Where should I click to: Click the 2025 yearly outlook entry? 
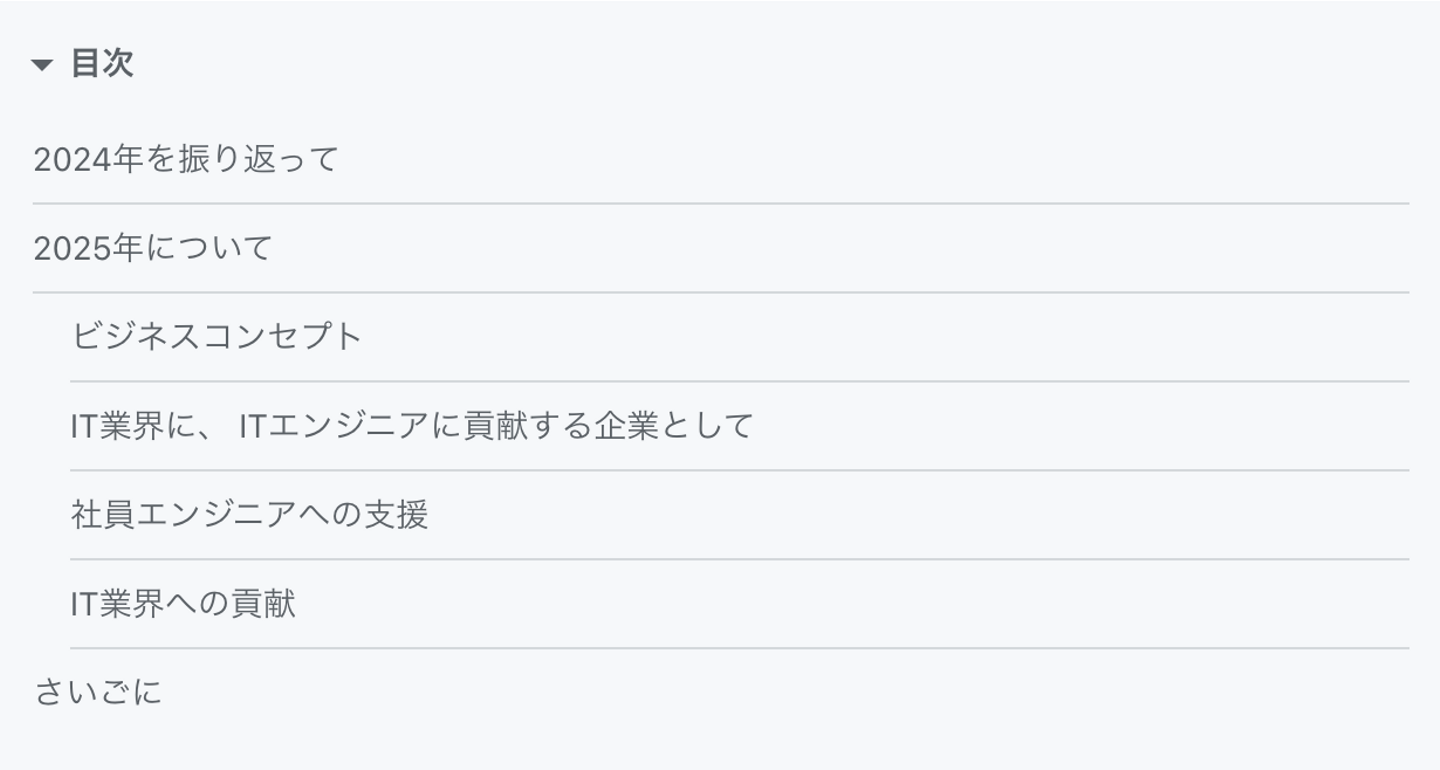tap(153, 249)
